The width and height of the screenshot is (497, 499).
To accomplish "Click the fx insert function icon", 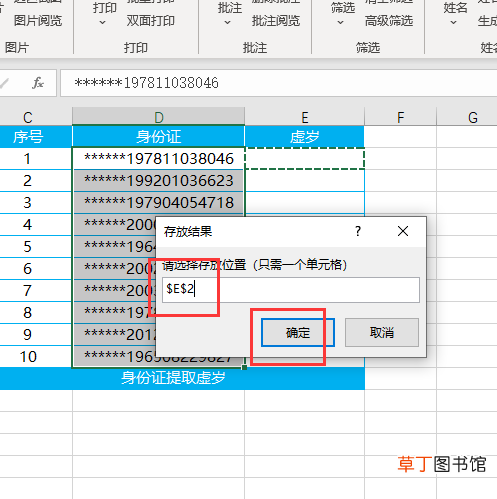I will [x=38, y=83].
